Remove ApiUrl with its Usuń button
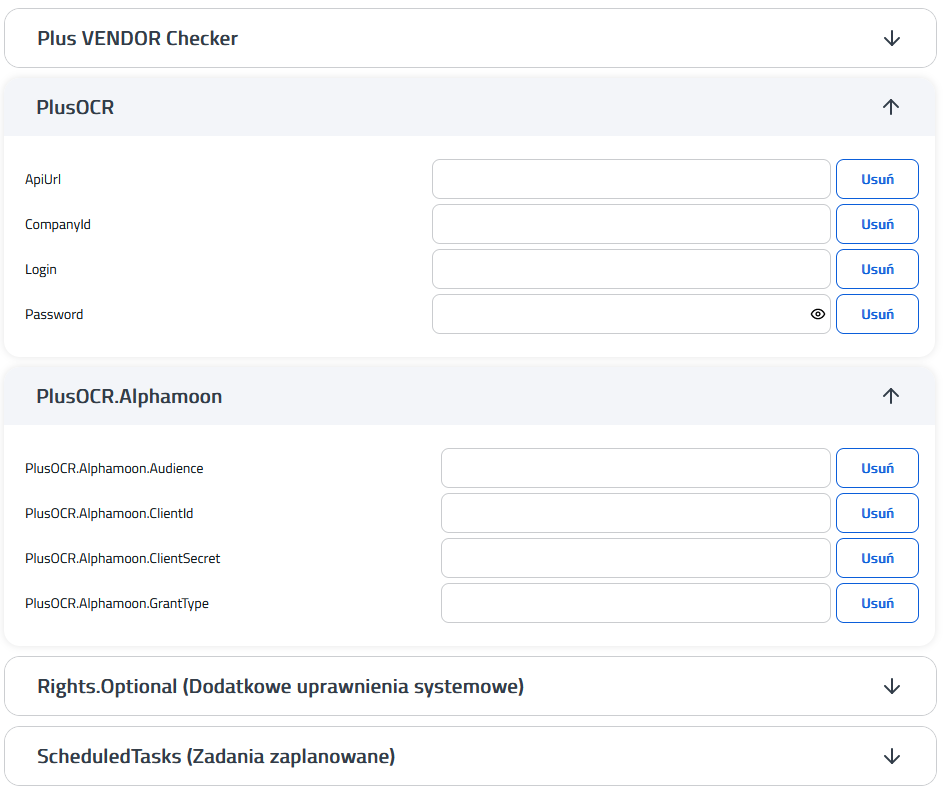This screenshot has height=794, width=945. click(877, 179)
